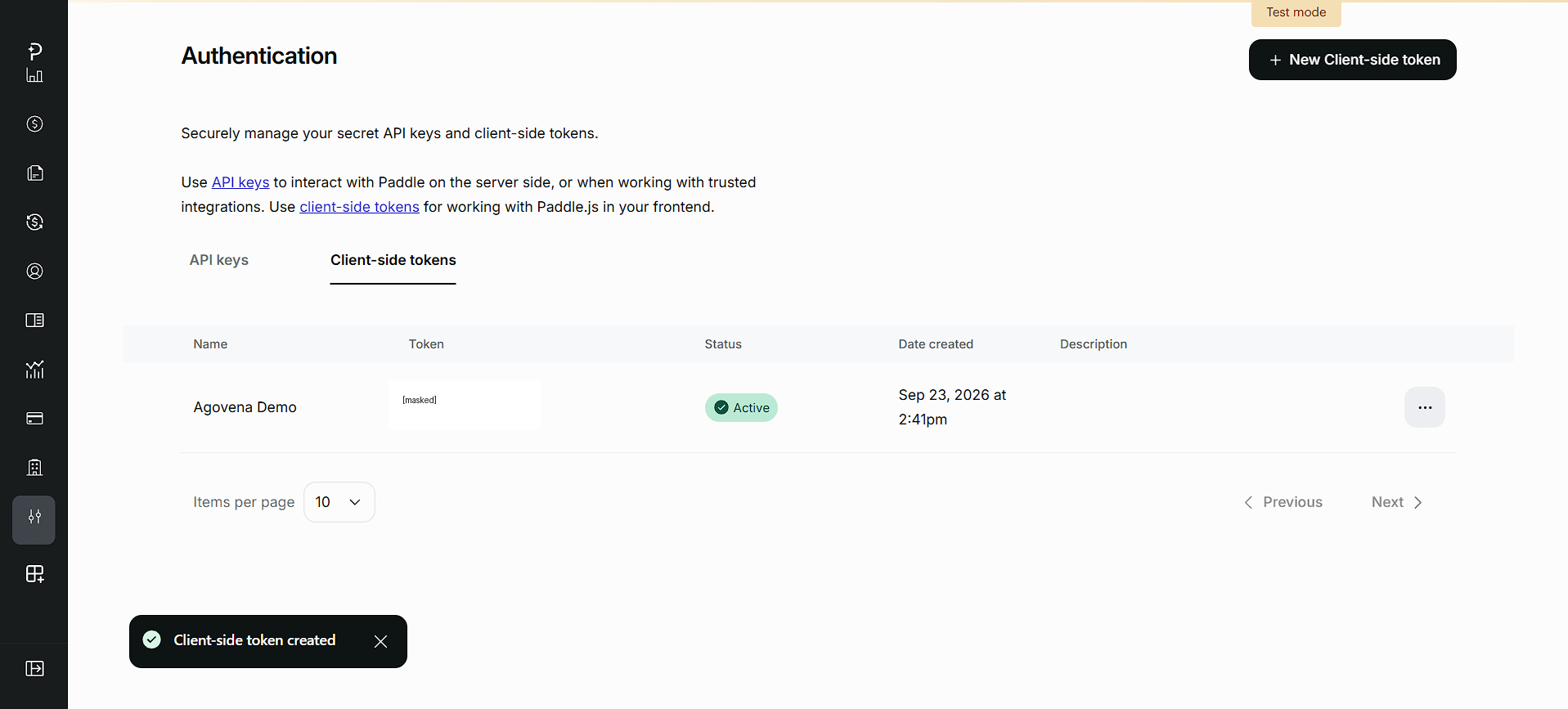
Task: Follow the 'API keys' hyperlink in the description
Action: click(x=240, y=182)
